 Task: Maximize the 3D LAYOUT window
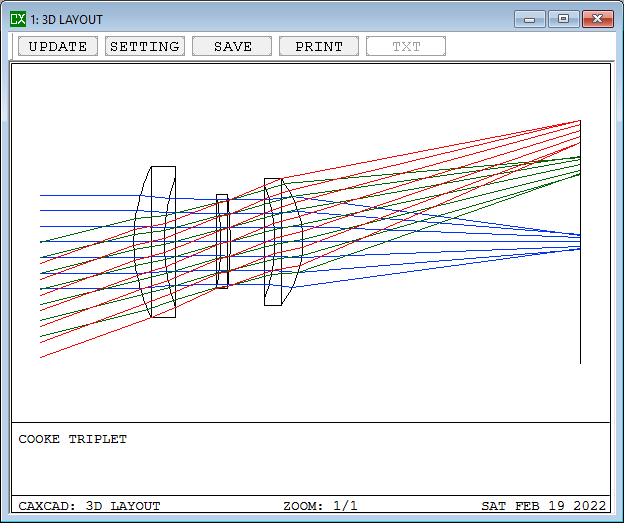(x=563, y=19)
